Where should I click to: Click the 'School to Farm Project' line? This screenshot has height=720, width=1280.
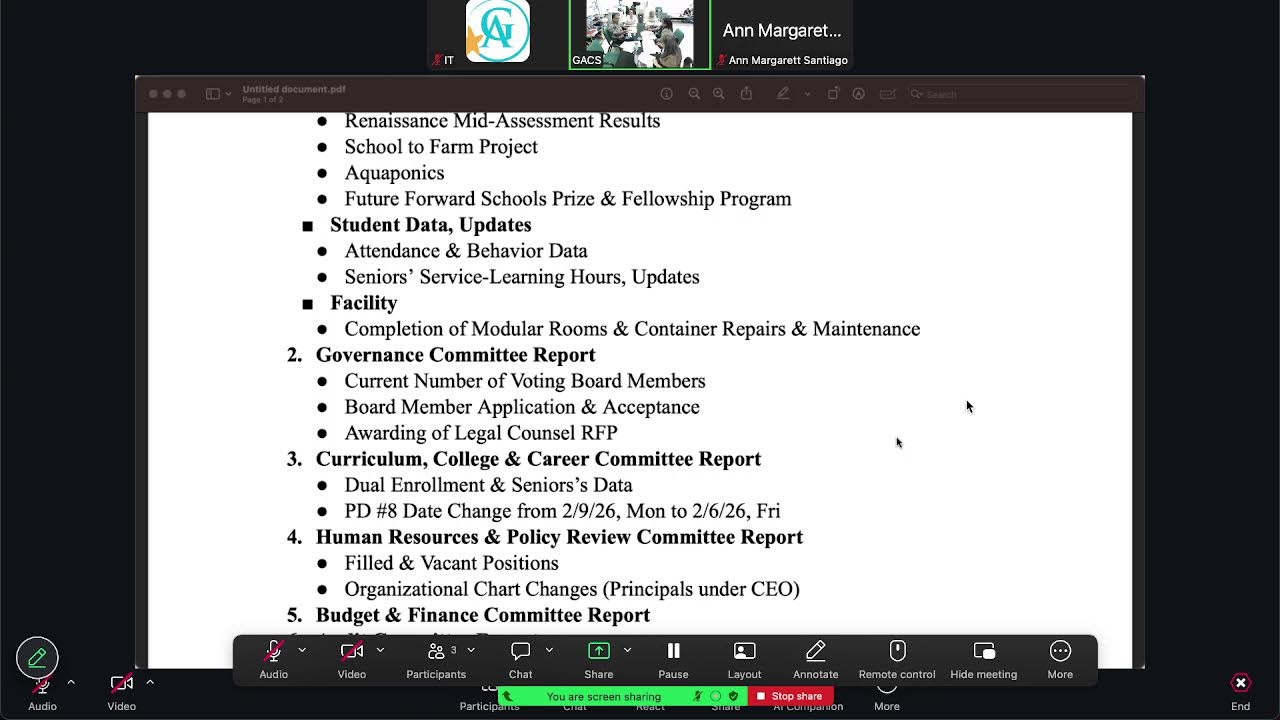(x=441, y=146)
